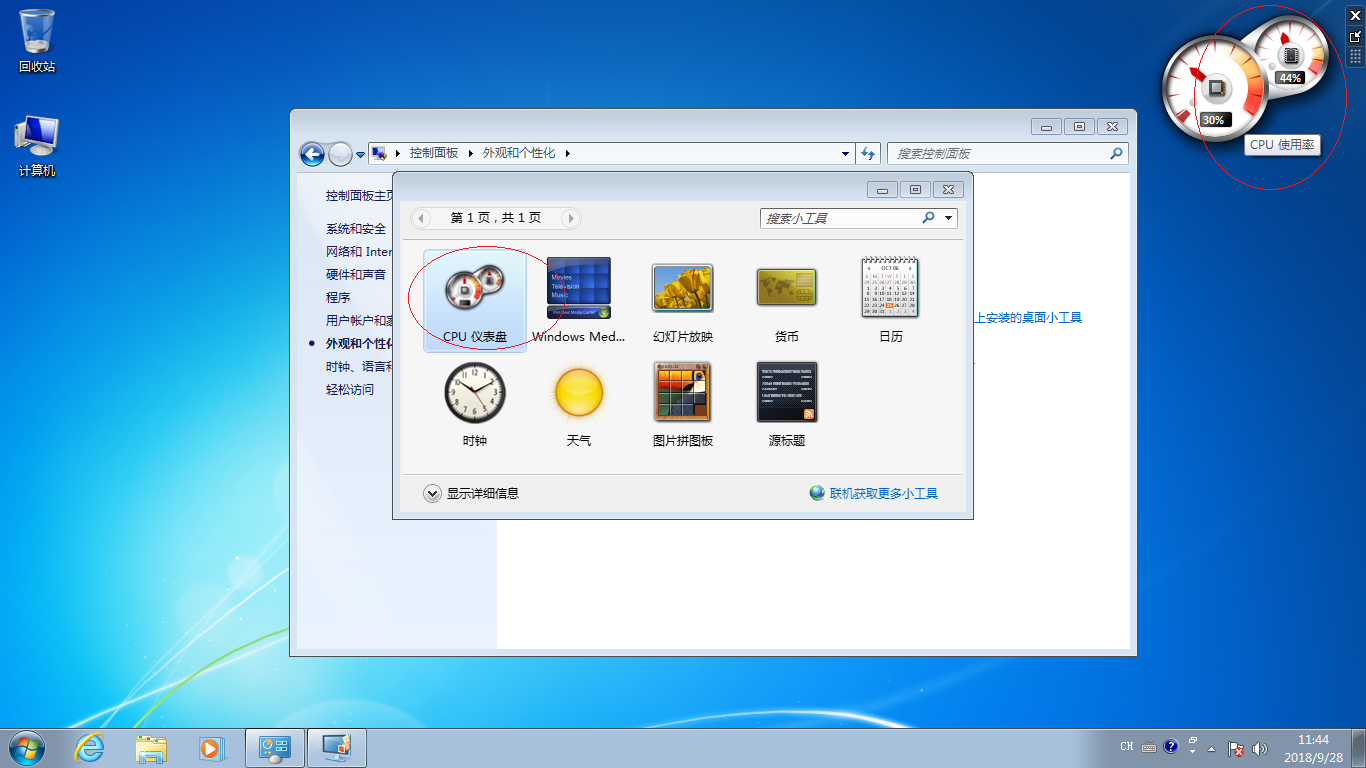Image resolution: width=1366 pixels, height=768 pixels.
Task: Click the keyboard icon in language bar
Action: pyautogui.click(x=1149, y=747)
